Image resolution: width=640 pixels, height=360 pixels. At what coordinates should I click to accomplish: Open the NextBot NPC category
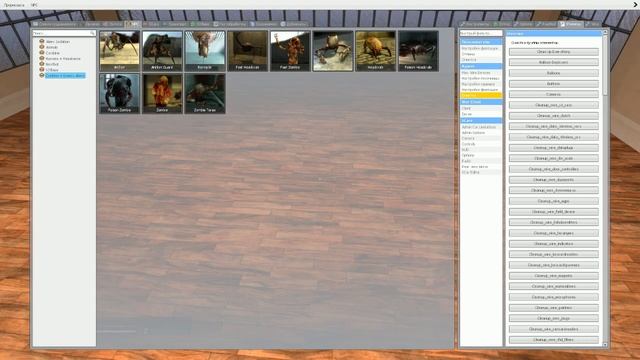(x=52, y=64)
